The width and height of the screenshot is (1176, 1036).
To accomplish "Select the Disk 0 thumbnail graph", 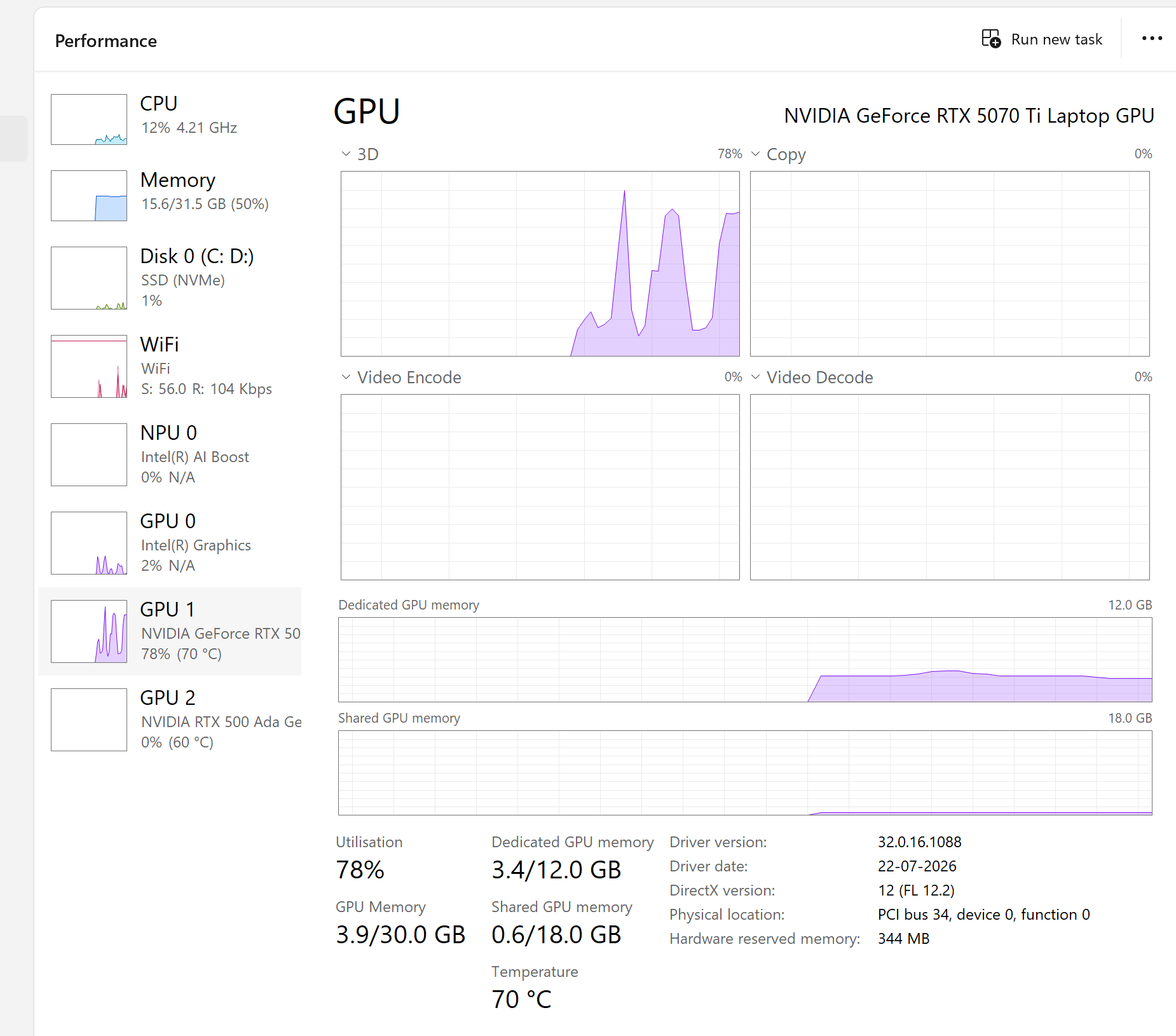I will pos(89,278).
